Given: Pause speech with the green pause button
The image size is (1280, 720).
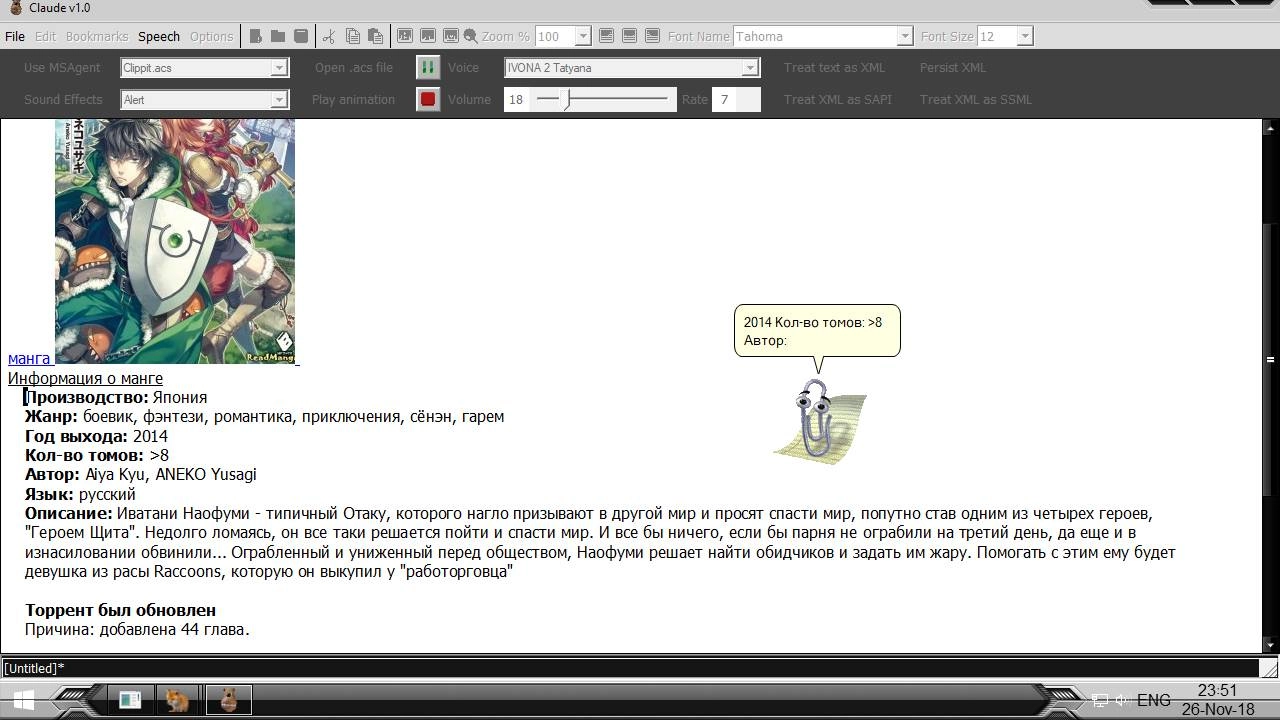Looking at the screenshot, I should tap(428, 67).
